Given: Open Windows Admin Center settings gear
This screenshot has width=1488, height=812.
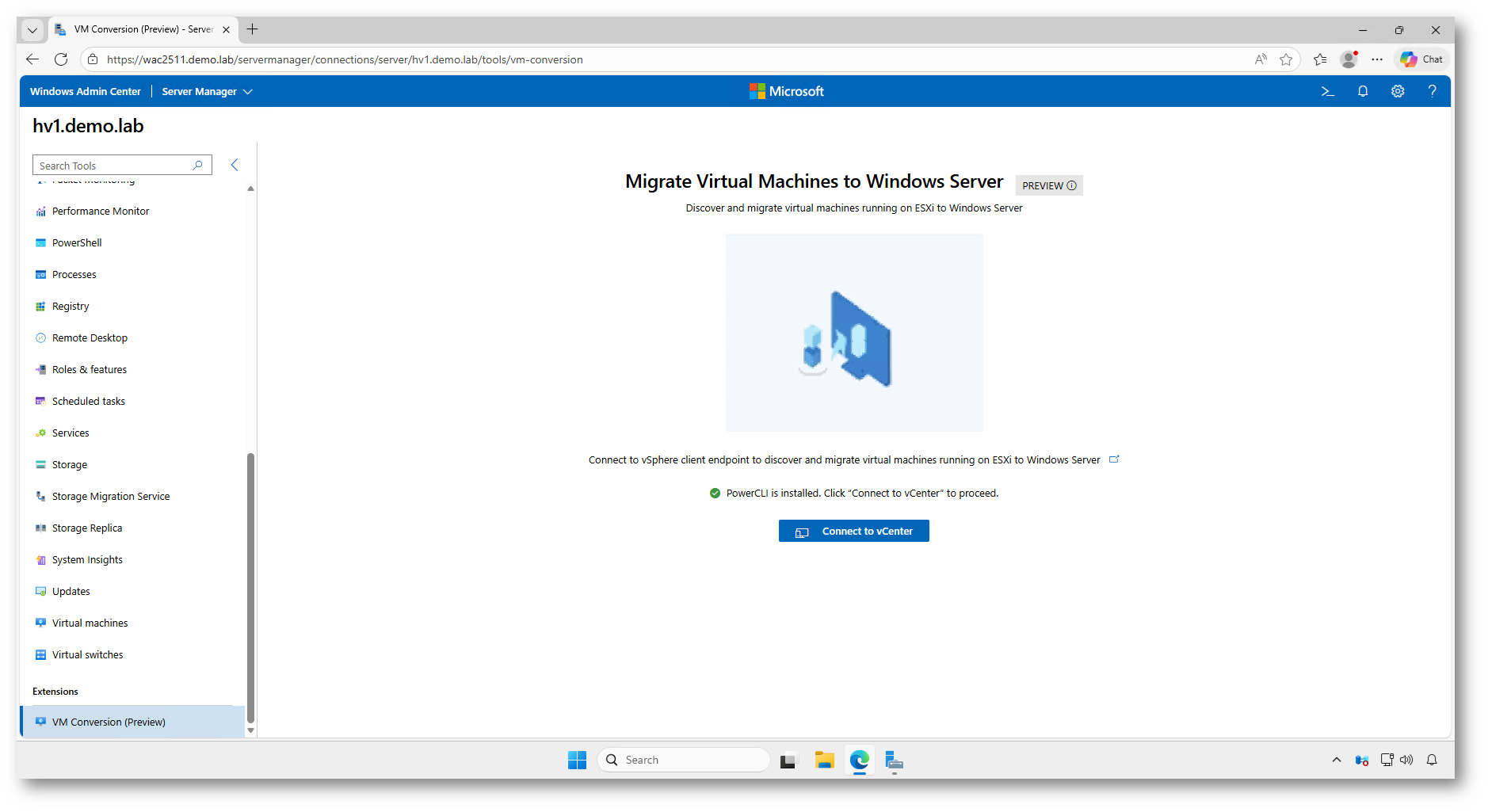Looking at the screenshot, I should [x=1398, y=91].
